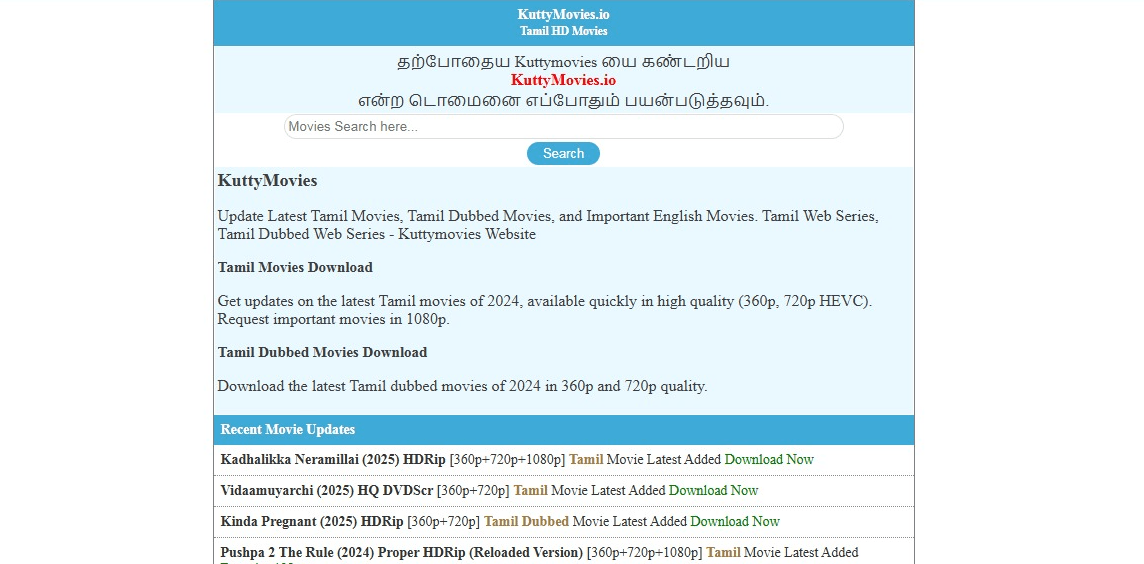The image size is (1144, 564).
Task: Click the KuttyMovies.io header title
Action: pos(563,14)
